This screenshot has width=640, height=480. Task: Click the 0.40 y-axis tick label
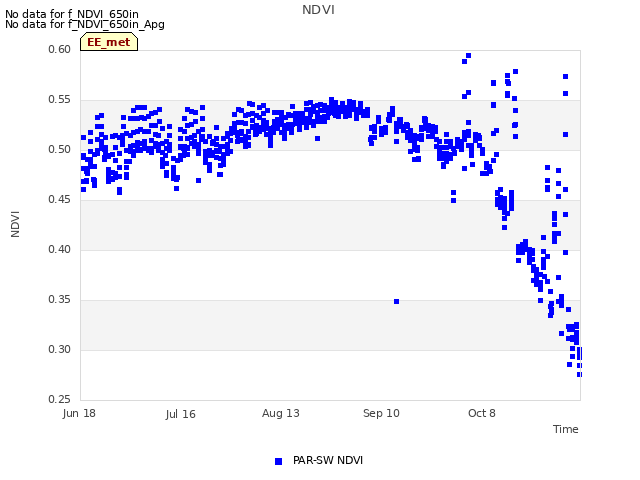60,249
